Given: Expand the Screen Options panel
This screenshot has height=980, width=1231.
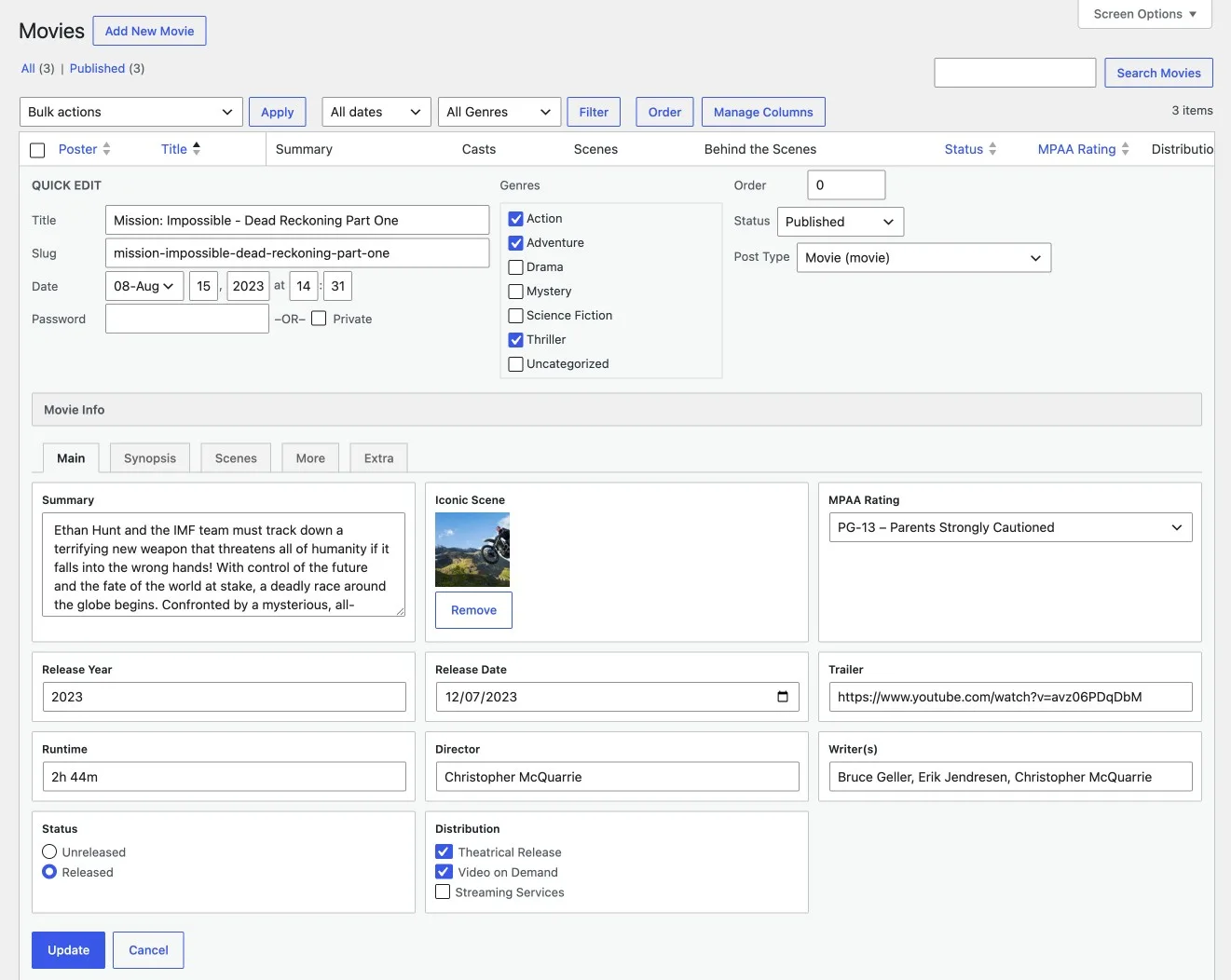Looking at the screenshot, I should pos(1144,14).
